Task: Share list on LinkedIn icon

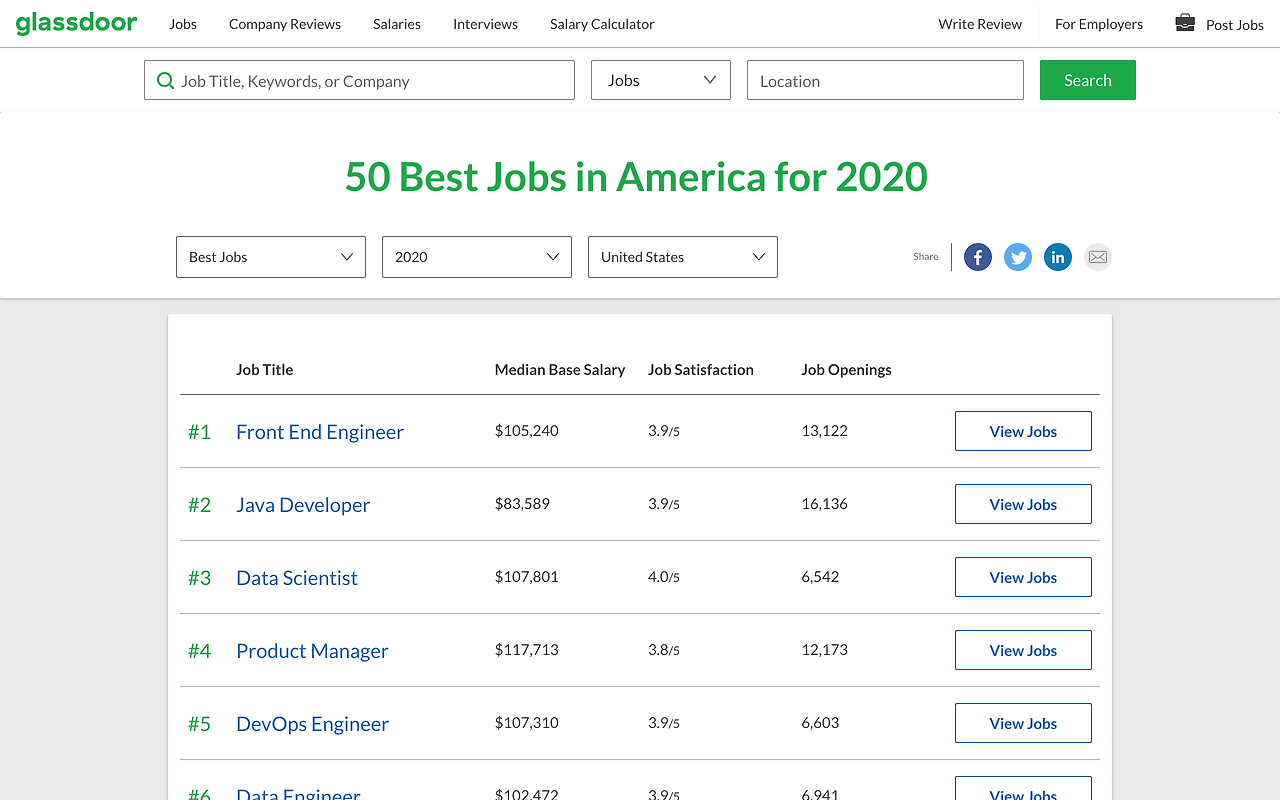Action: coord(1058,257)
